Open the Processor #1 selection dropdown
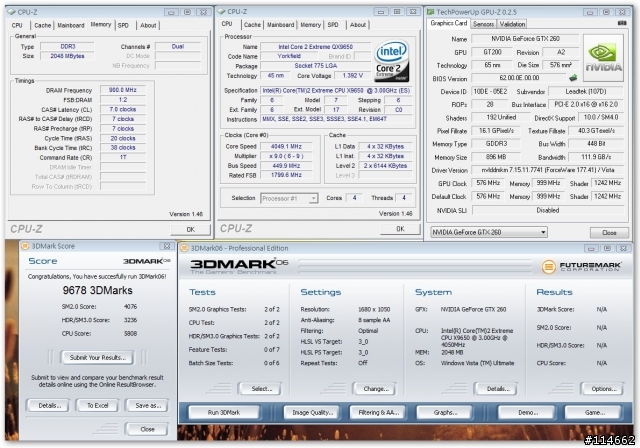 point(289,198)
